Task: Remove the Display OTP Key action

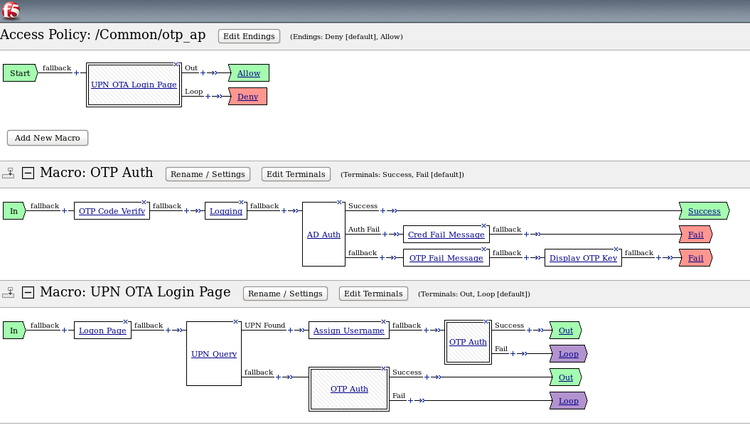Action: pos(617,250)
